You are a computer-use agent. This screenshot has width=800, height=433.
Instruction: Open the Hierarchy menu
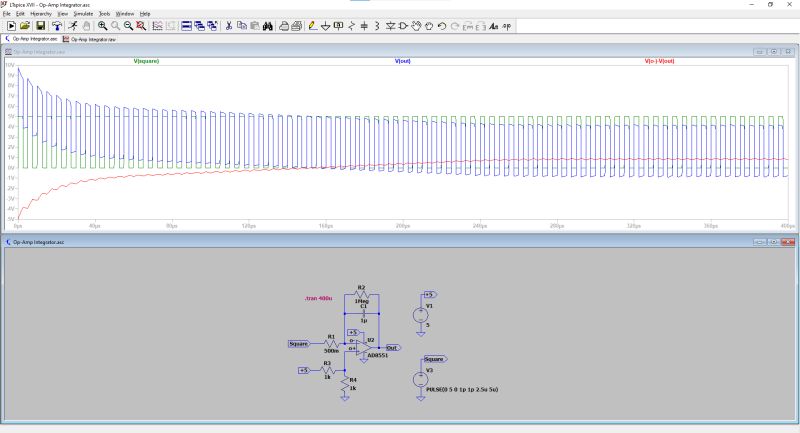click(x=41, y=14)
